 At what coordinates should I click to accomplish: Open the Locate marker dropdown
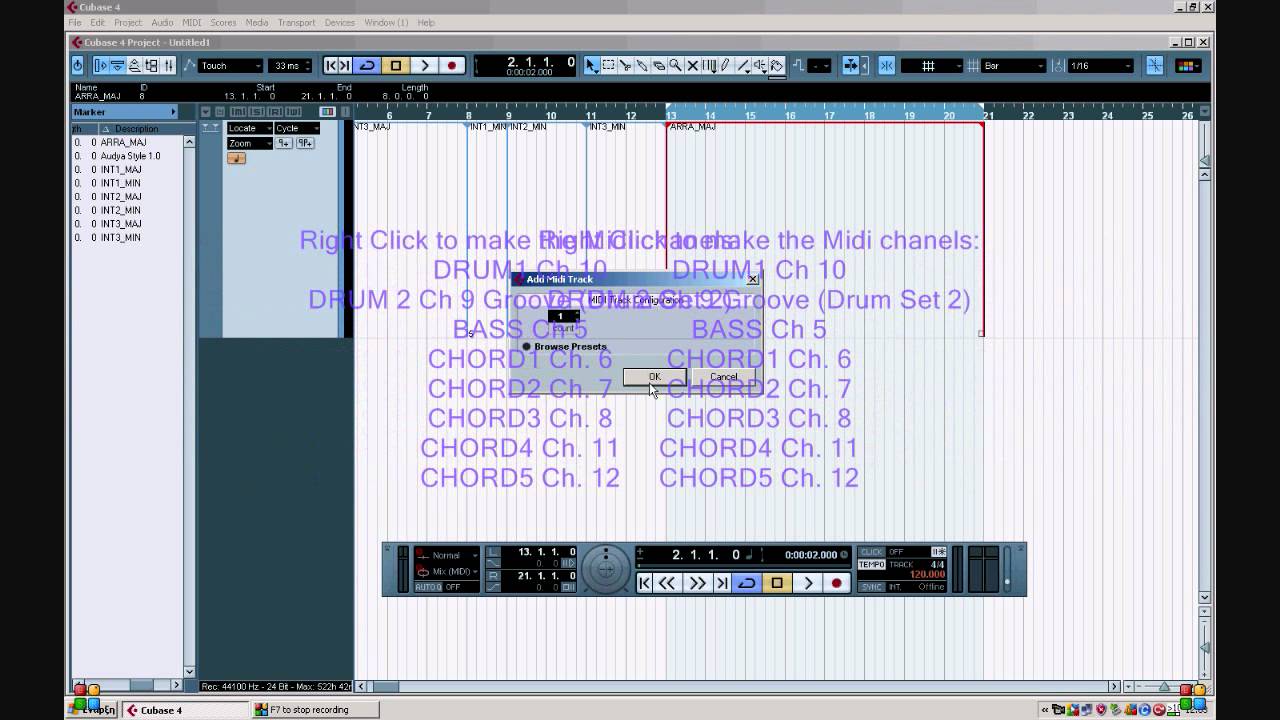point(249,128)
